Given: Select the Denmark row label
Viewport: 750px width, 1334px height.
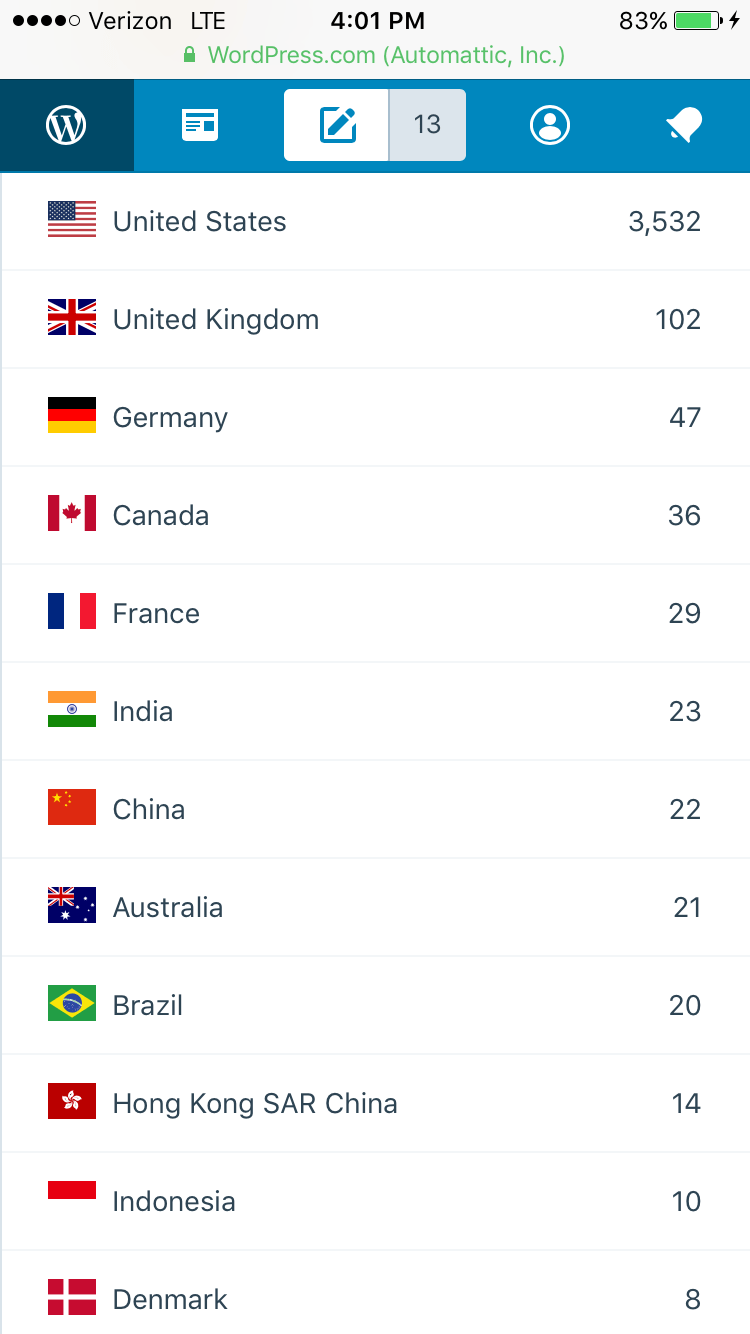Looking at the screenshot, I should (x=170, y=1299).
